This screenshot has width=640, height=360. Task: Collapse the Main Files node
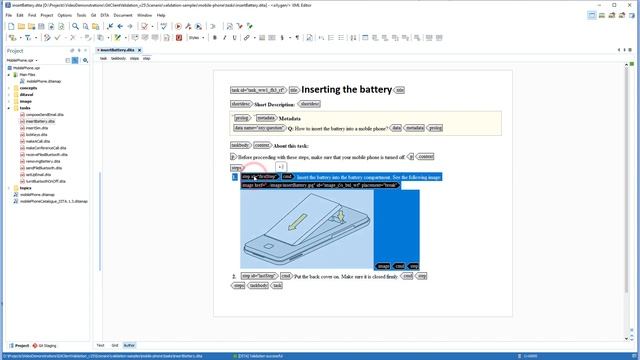[9, 75]
